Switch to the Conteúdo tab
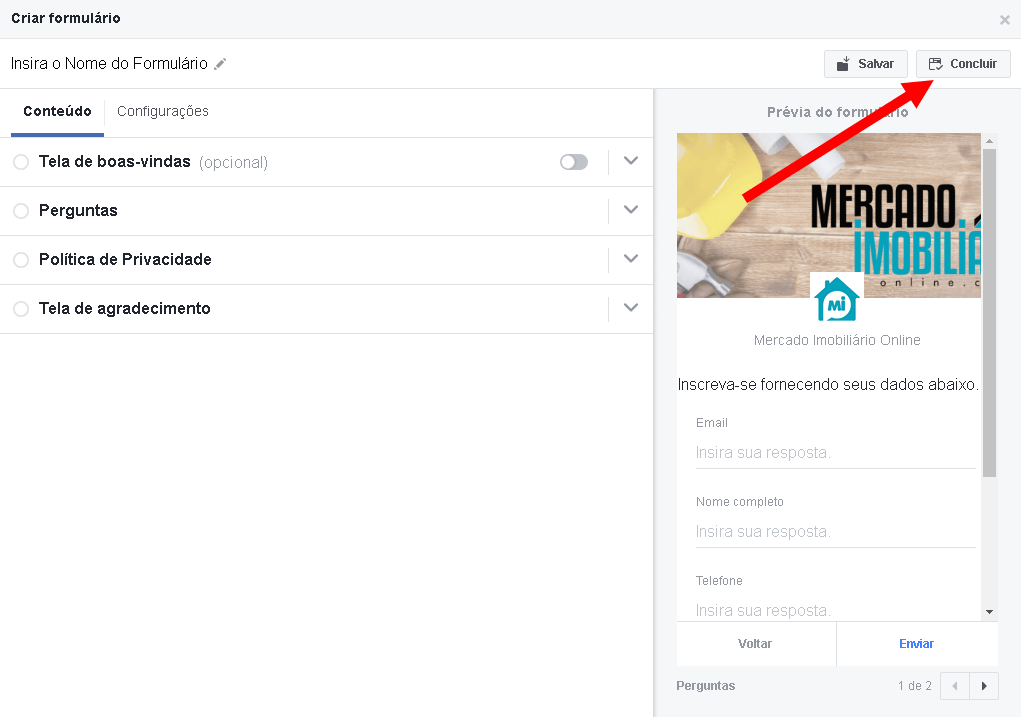Viewport: 1021px width, 717px height. (x=57, y=111)
